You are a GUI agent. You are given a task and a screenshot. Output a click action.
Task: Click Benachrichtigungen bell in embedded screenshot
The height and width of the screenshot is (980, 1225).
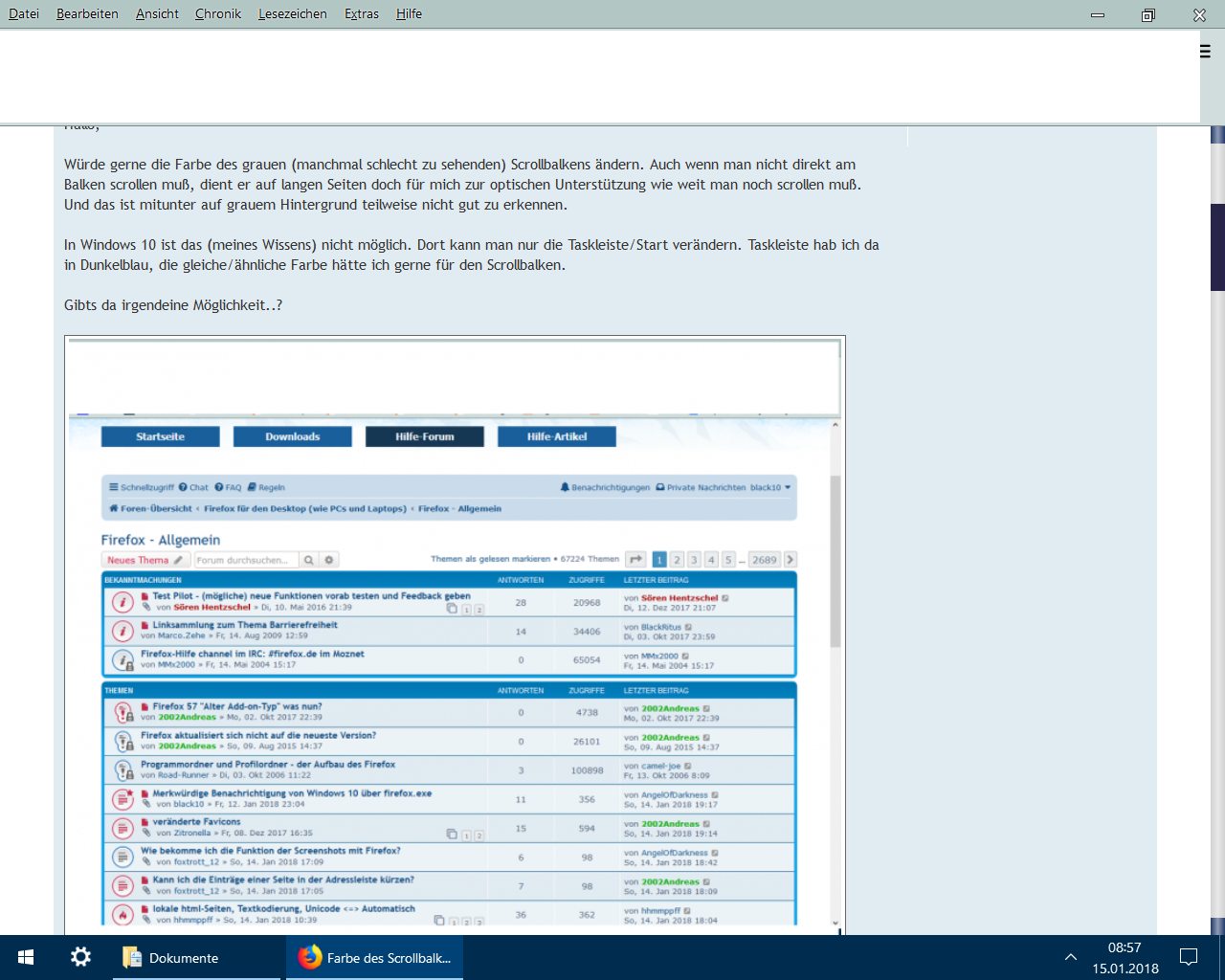605,487
